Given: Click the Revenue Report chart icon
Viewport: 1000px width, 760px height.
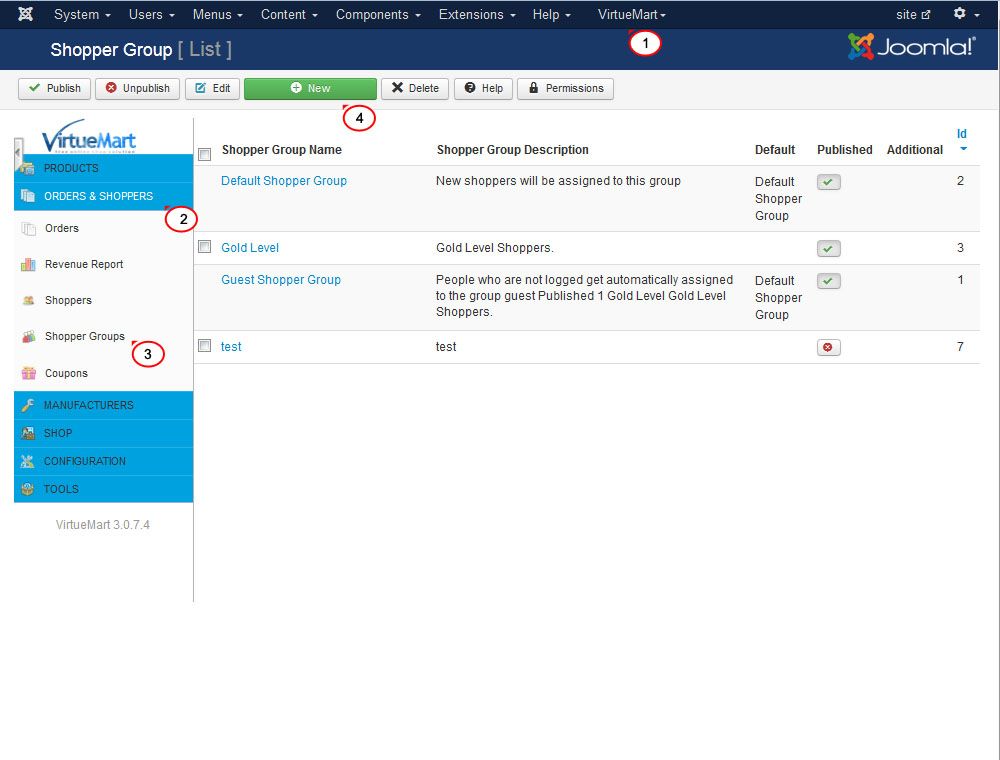Looking at the screenshot, I should pos(28,264).
